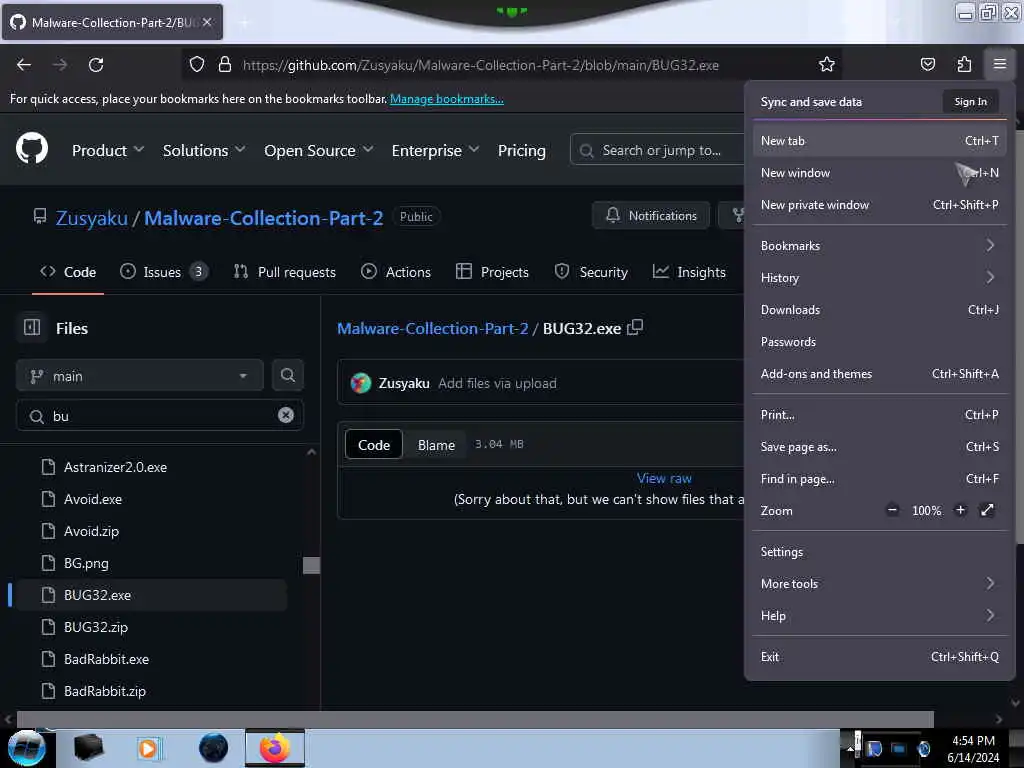Expand the Help submenu
Screen dimensions: 1024x768
coord(879,615)
